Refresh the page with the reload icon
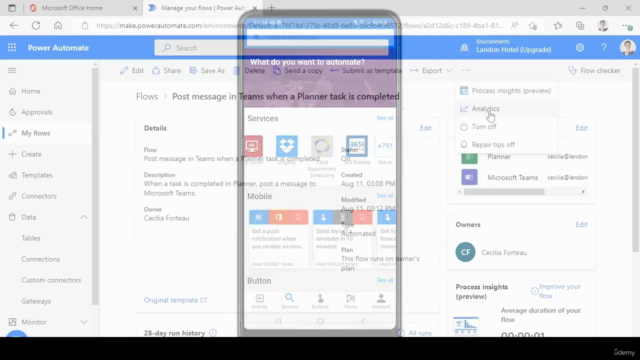The width and height of the screenshot is (640, 360). (36, 25)
